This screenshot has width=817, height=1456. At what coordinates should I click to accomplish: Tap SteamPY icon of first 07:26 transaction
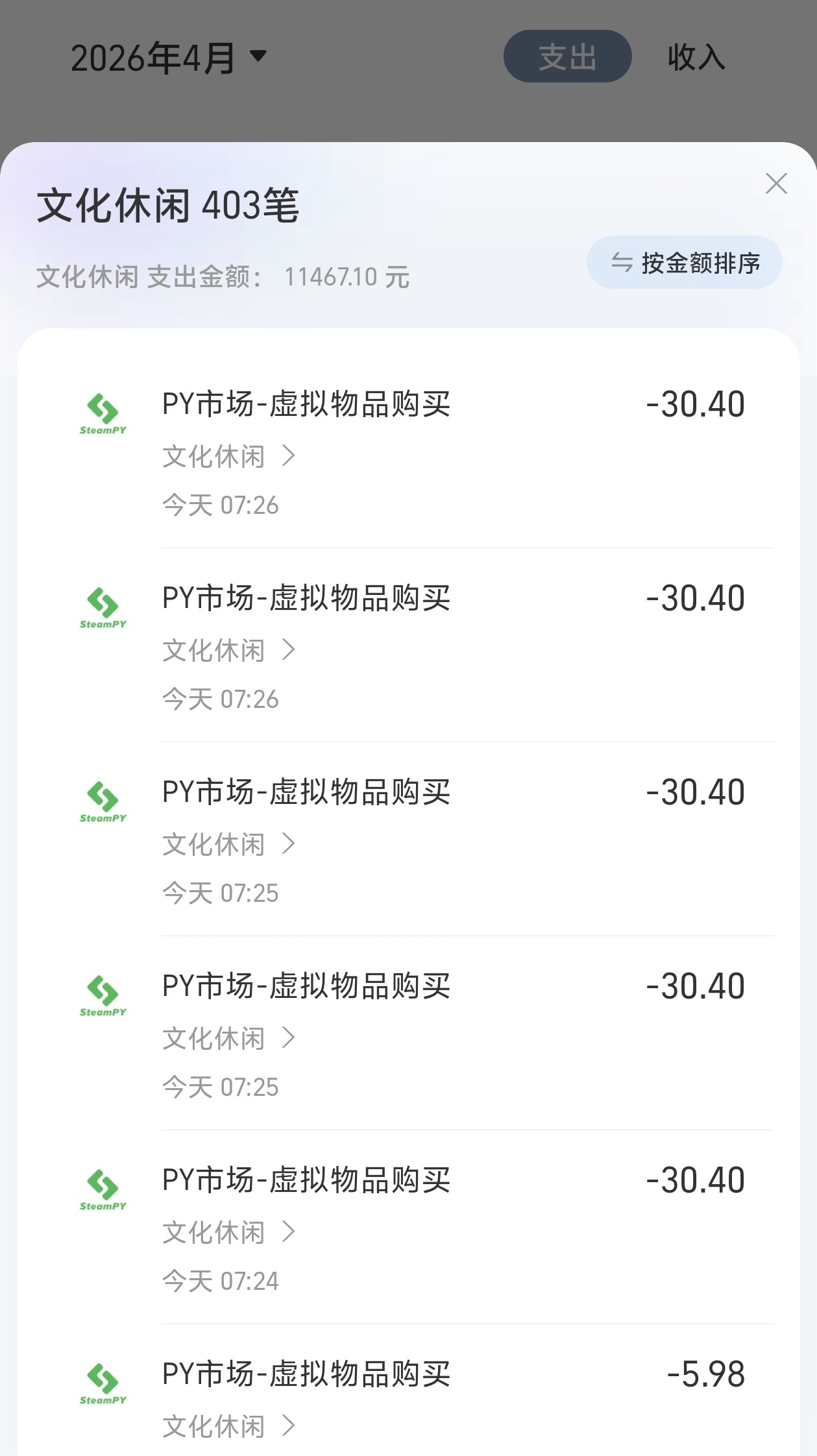[103, 413]
